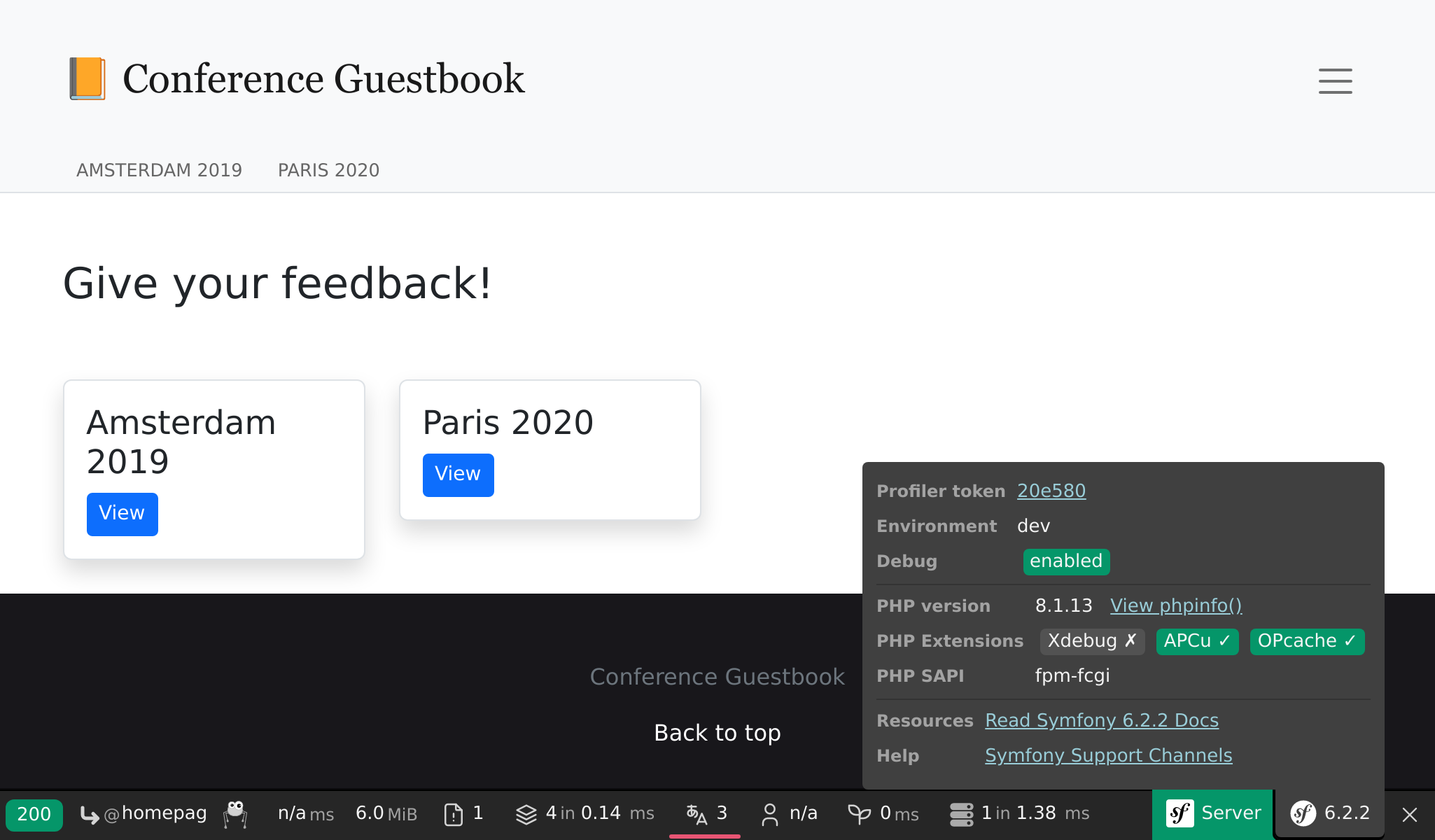Click the View phpinfo() link
This screenshot has width=1435, height=840.
[1175, 605]
